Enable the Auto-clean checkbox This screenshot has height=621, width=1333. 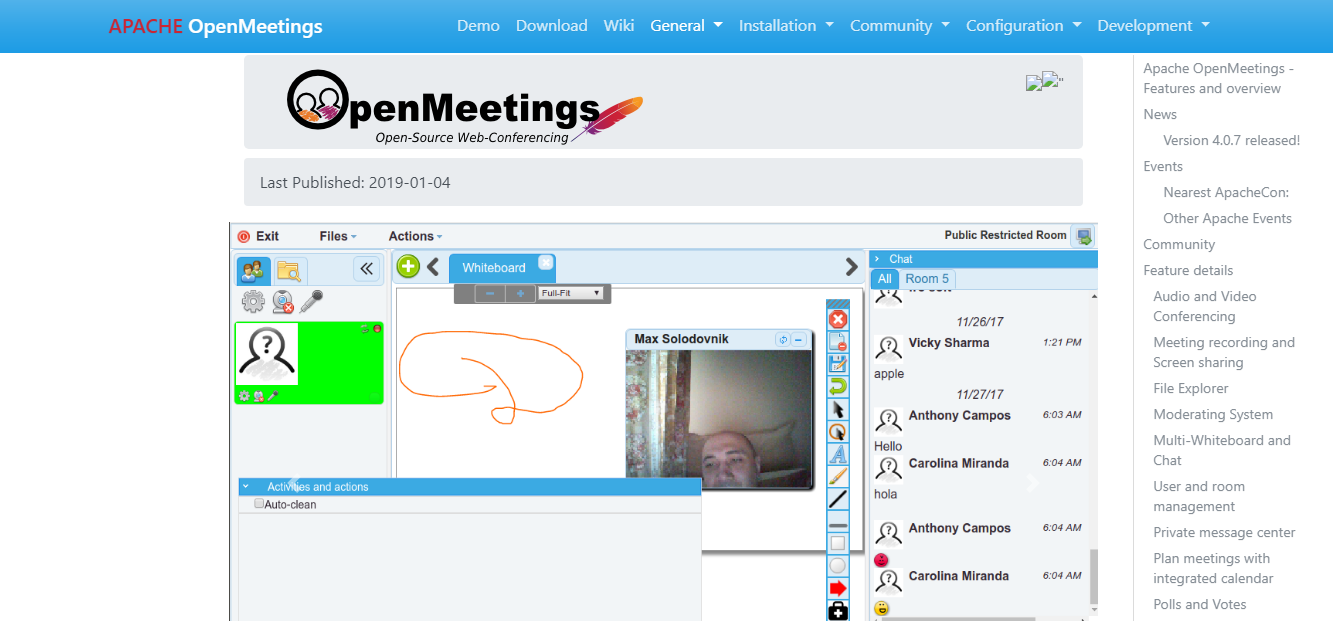259,504
